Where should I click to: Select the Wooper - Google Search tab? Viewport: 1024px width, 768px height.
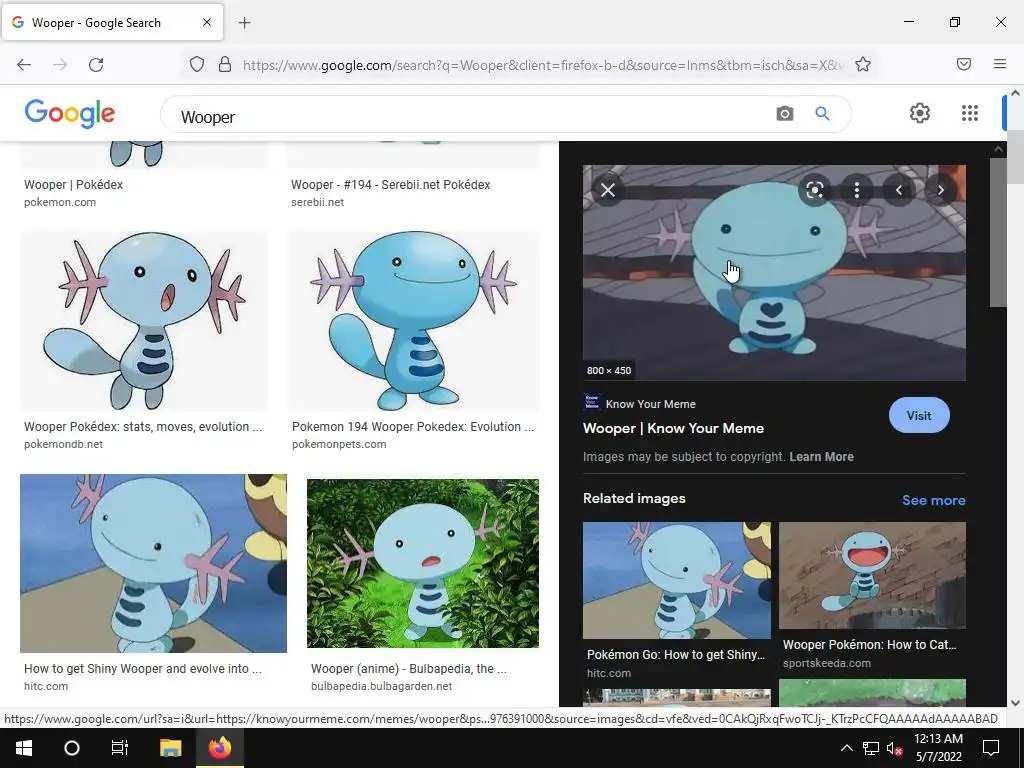(112, 22)
